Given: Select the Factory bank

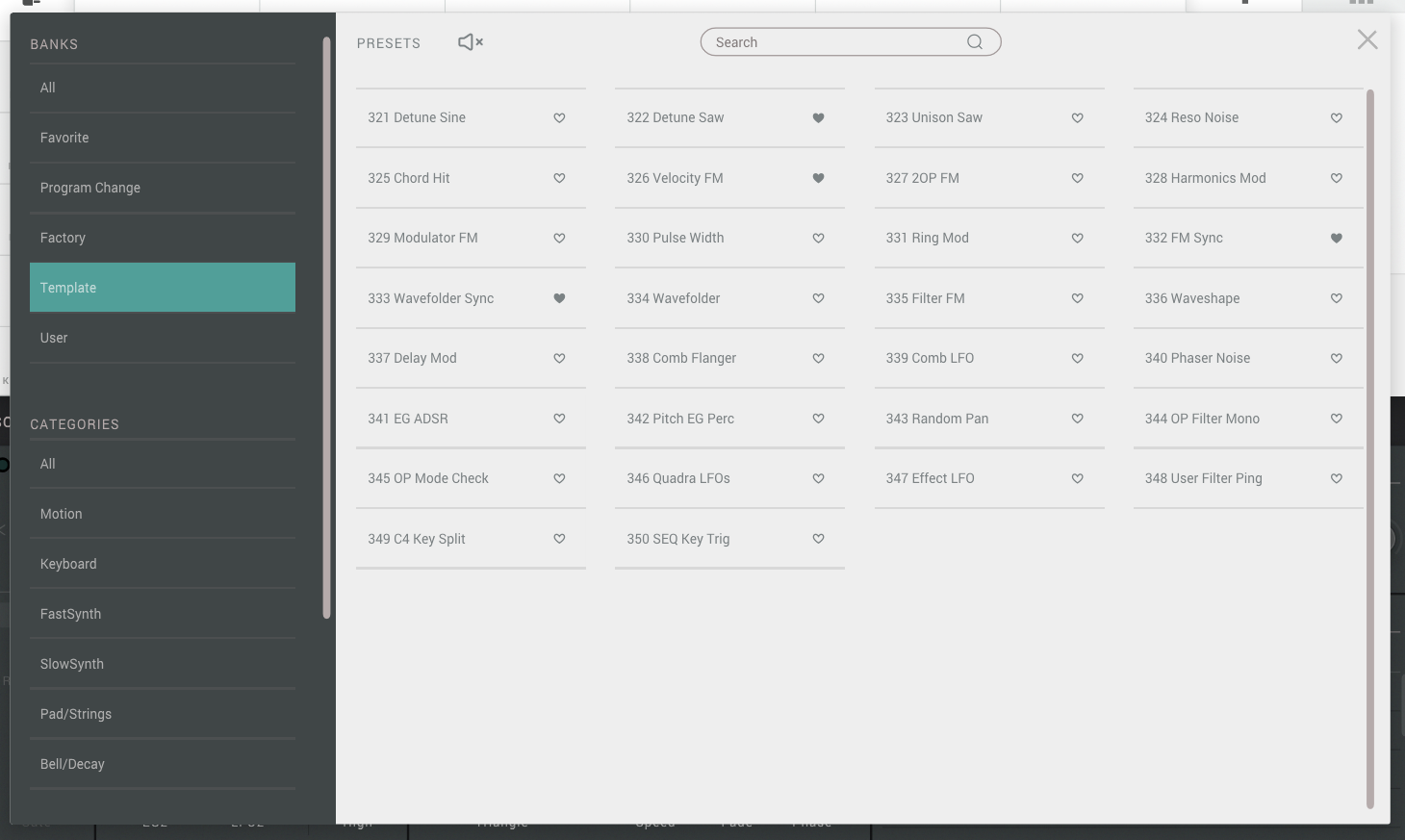Looking at the screenshot, I should click(162, 238).
